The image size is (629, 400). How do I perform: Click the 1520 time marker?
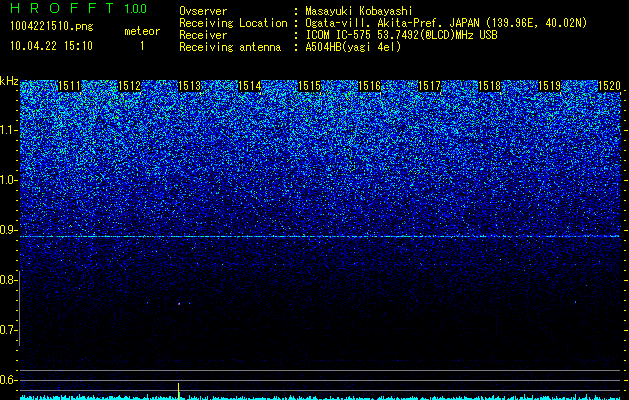[609, 86]
